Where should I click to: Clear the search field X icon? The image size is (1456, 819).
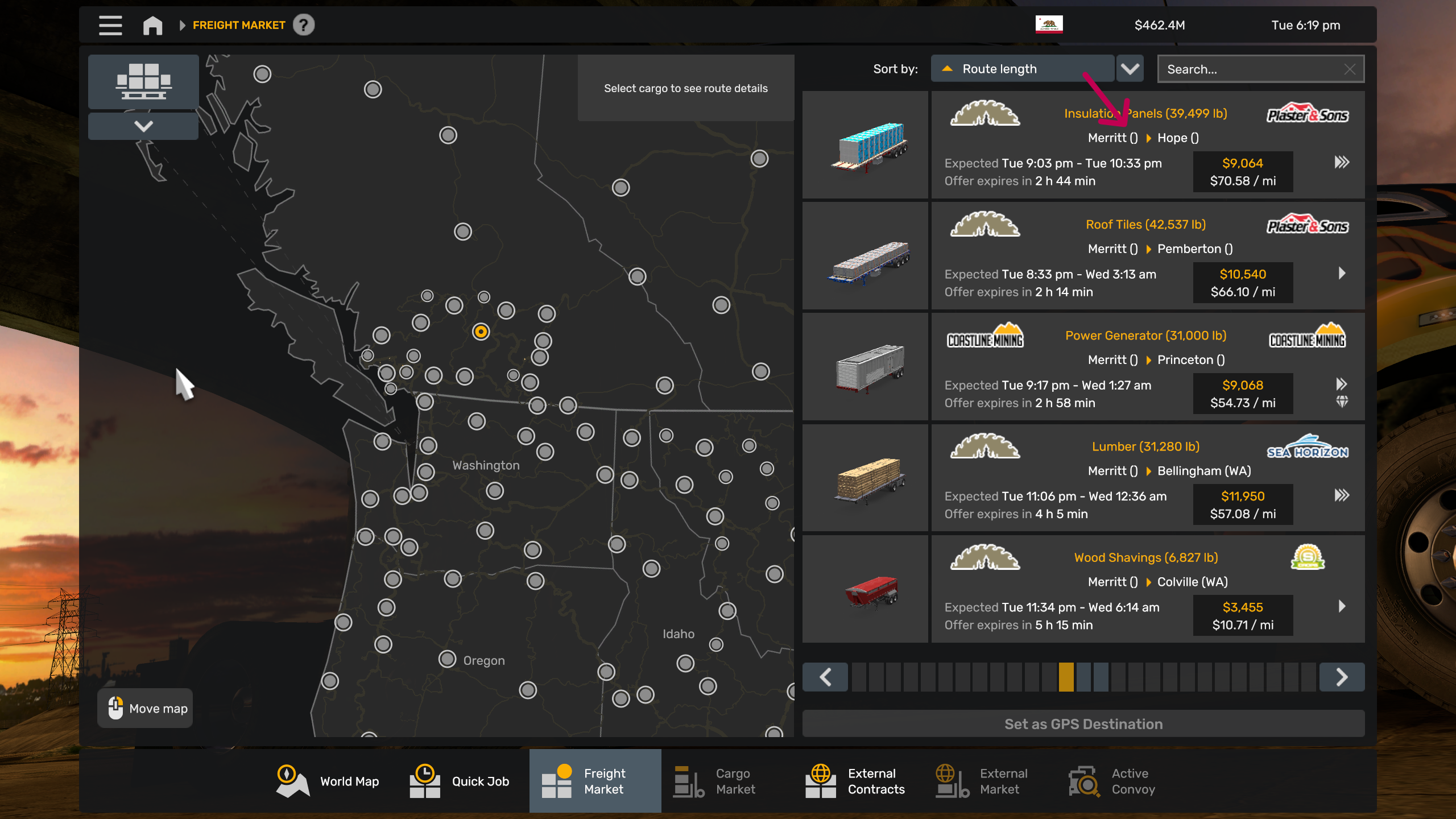click(x=1350, y=69)
